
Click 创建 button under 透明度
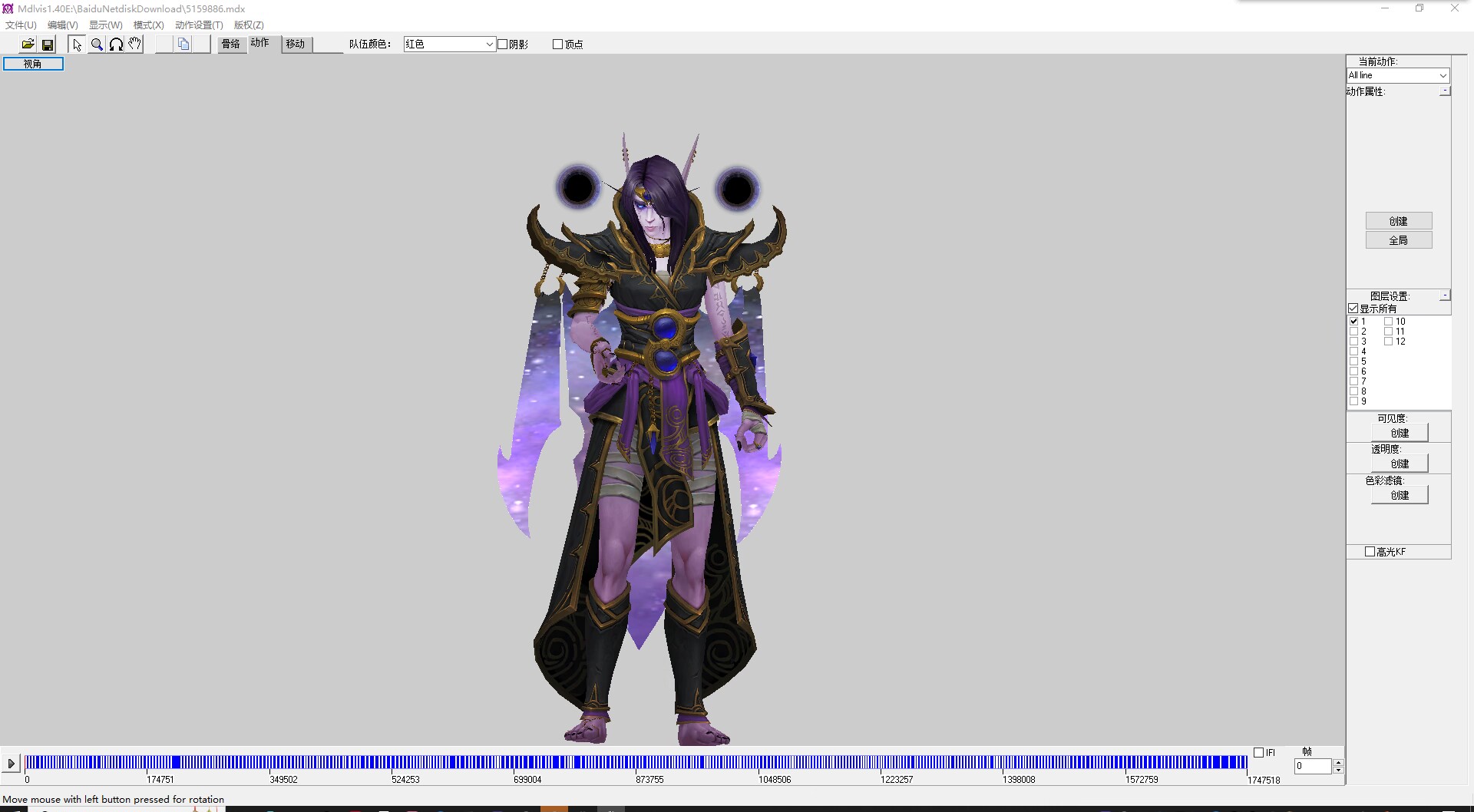pyautogui.click(x=1400, y=464)
